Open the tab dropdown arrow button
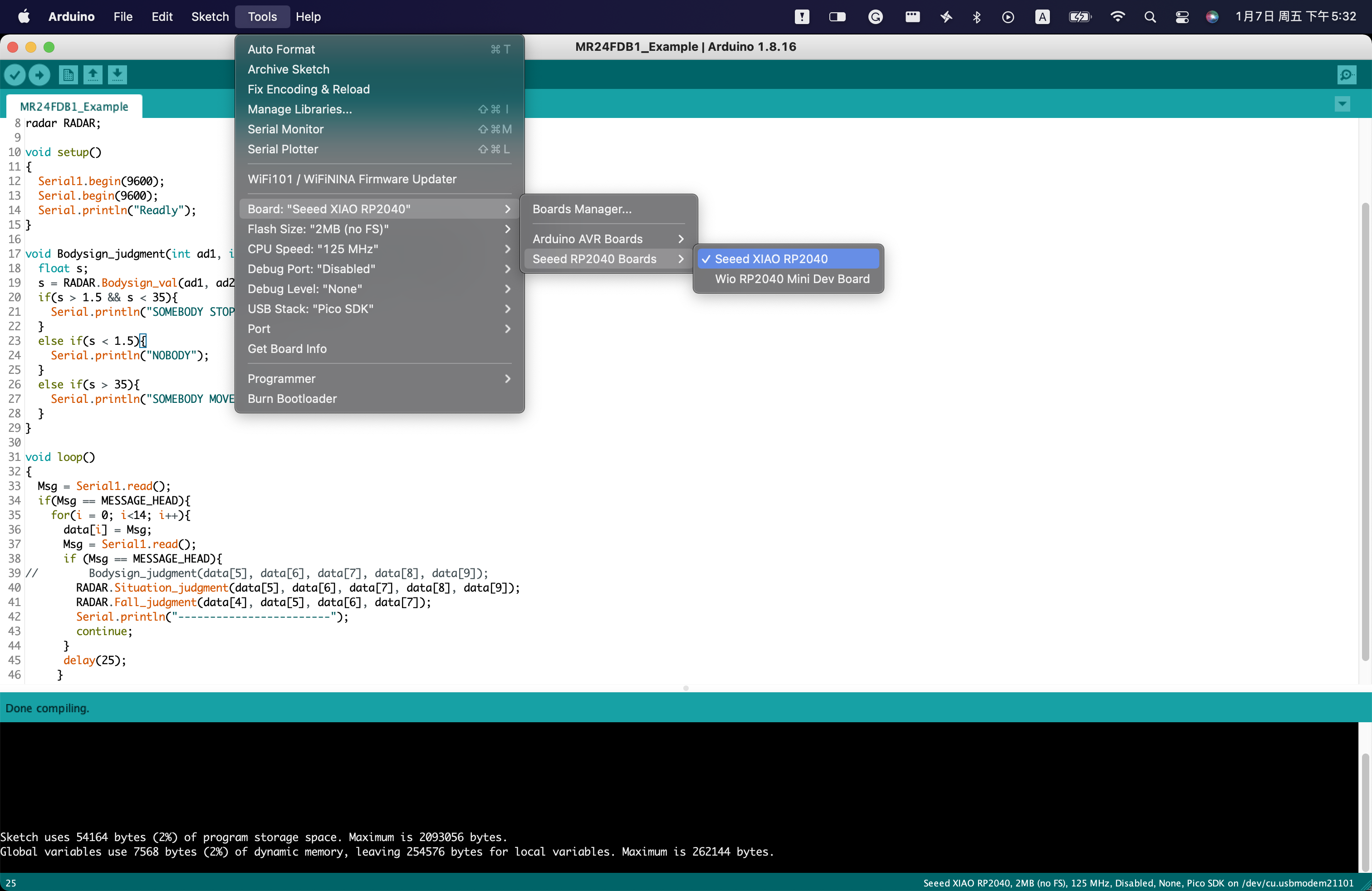The image size is (1372, 891). (1342, 104)
